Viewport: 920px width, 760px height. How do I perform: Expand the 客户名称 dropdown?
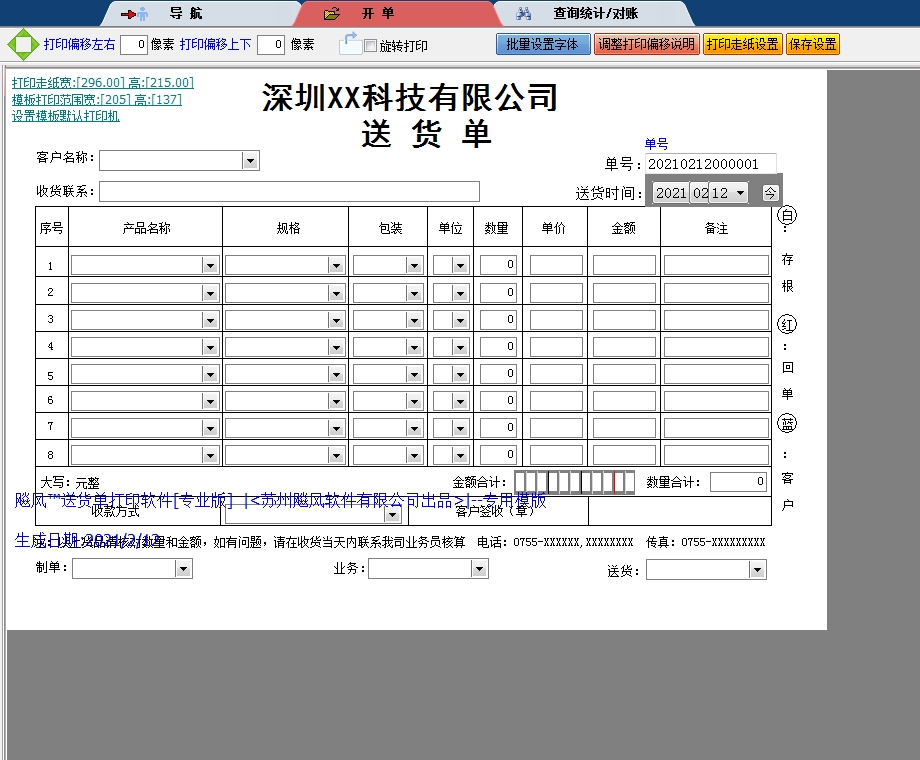click(250, 161)
